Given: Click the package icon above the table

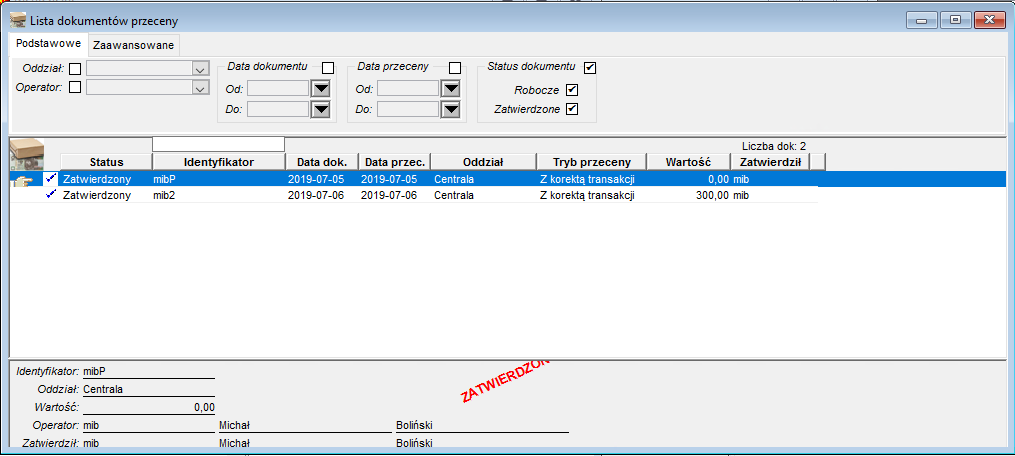Looking at the screenshot, I should (x=27, y=154).
